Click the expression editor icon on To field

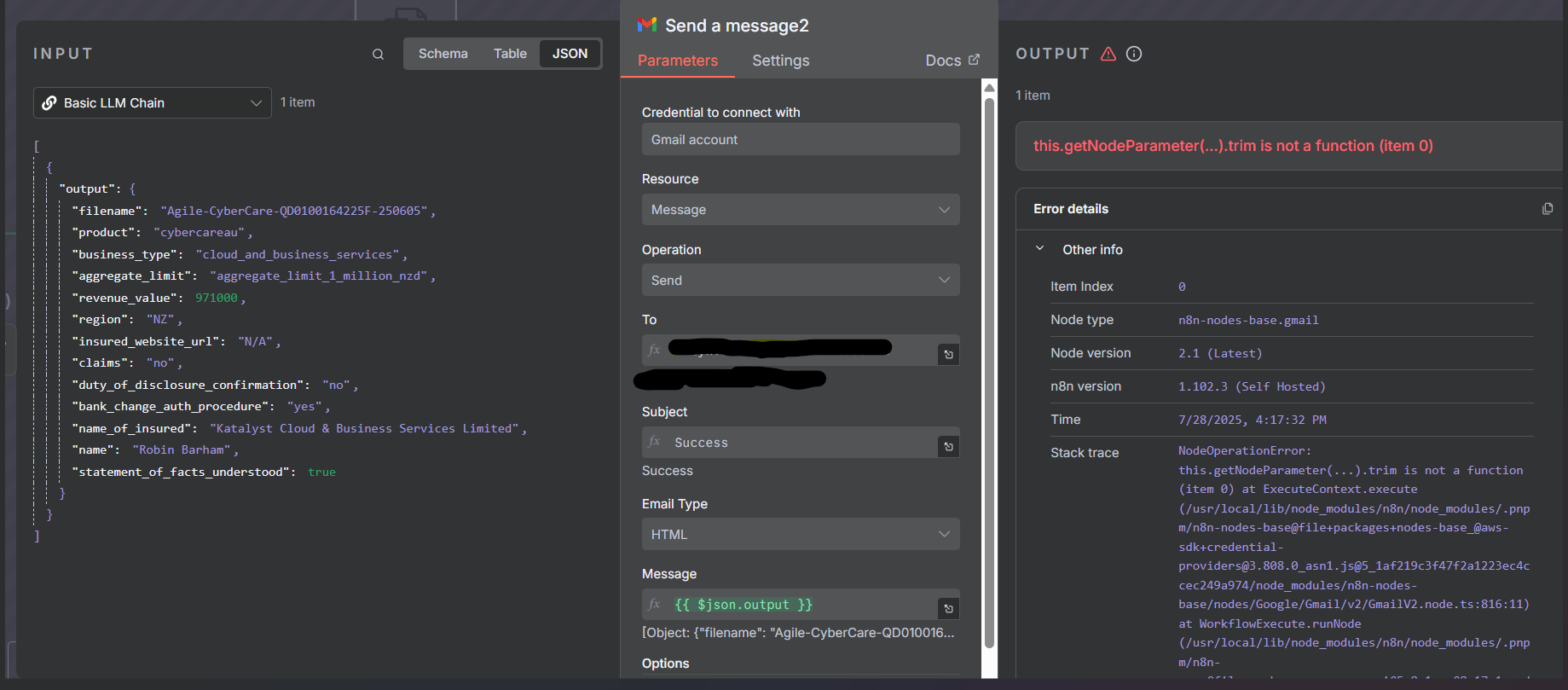(948, 354)
